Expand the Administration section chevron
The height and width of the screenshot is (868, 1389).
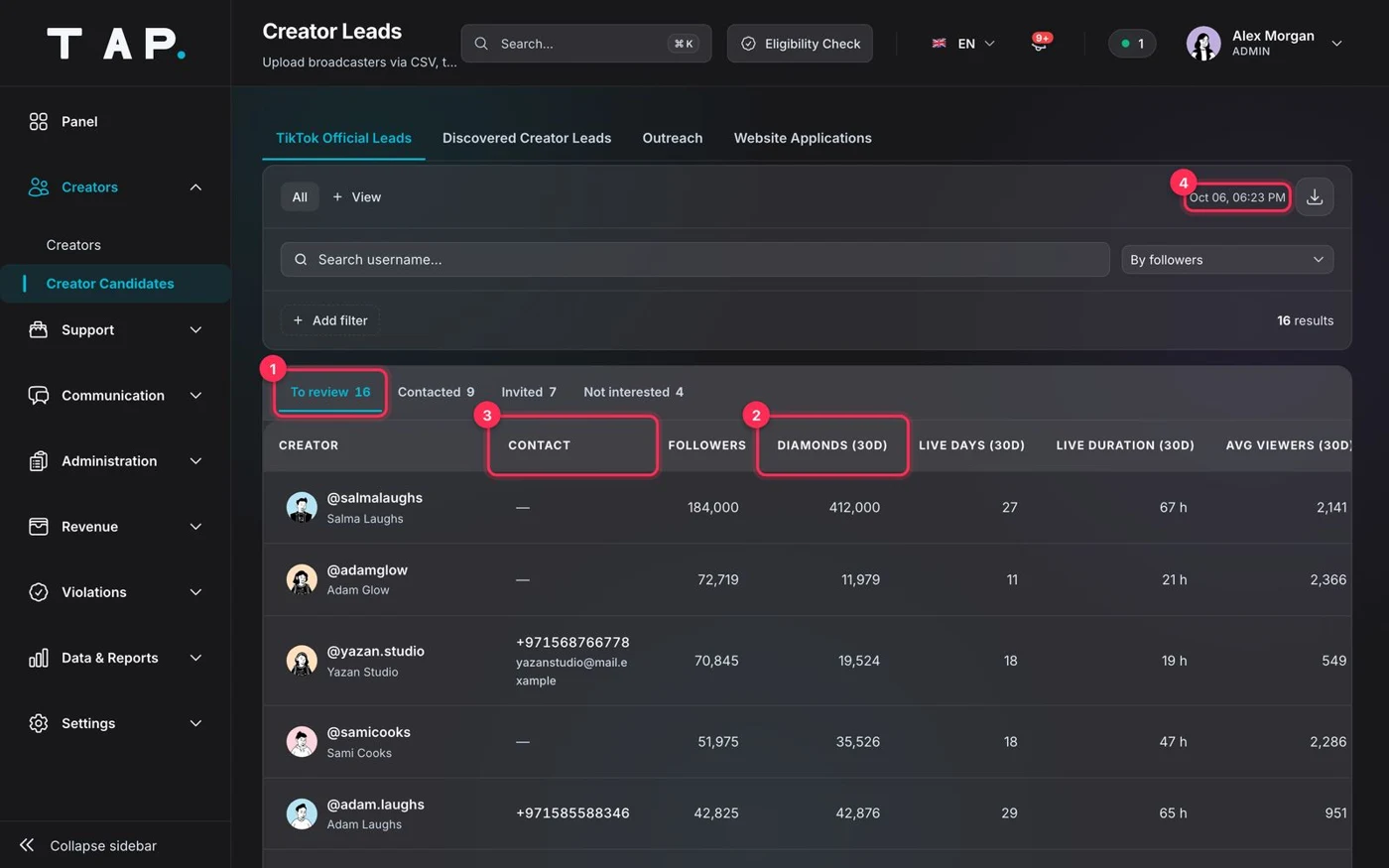pos(195,460)
